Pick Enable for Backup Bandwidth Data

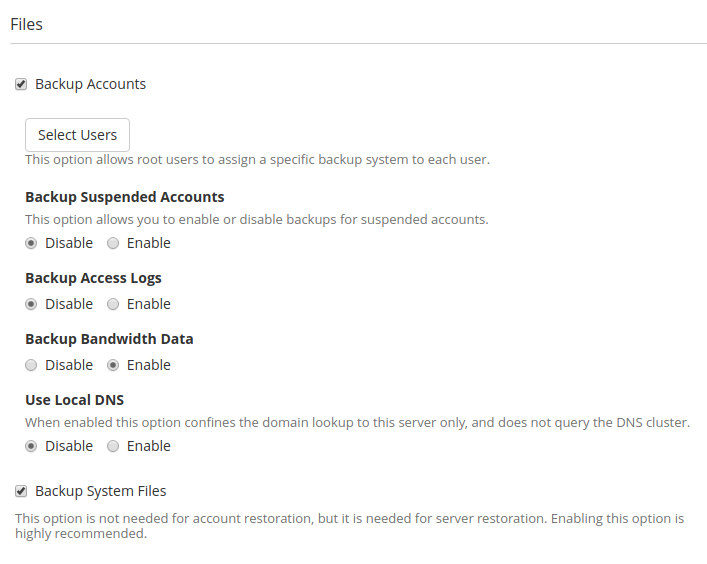click(x=113, y=365)
